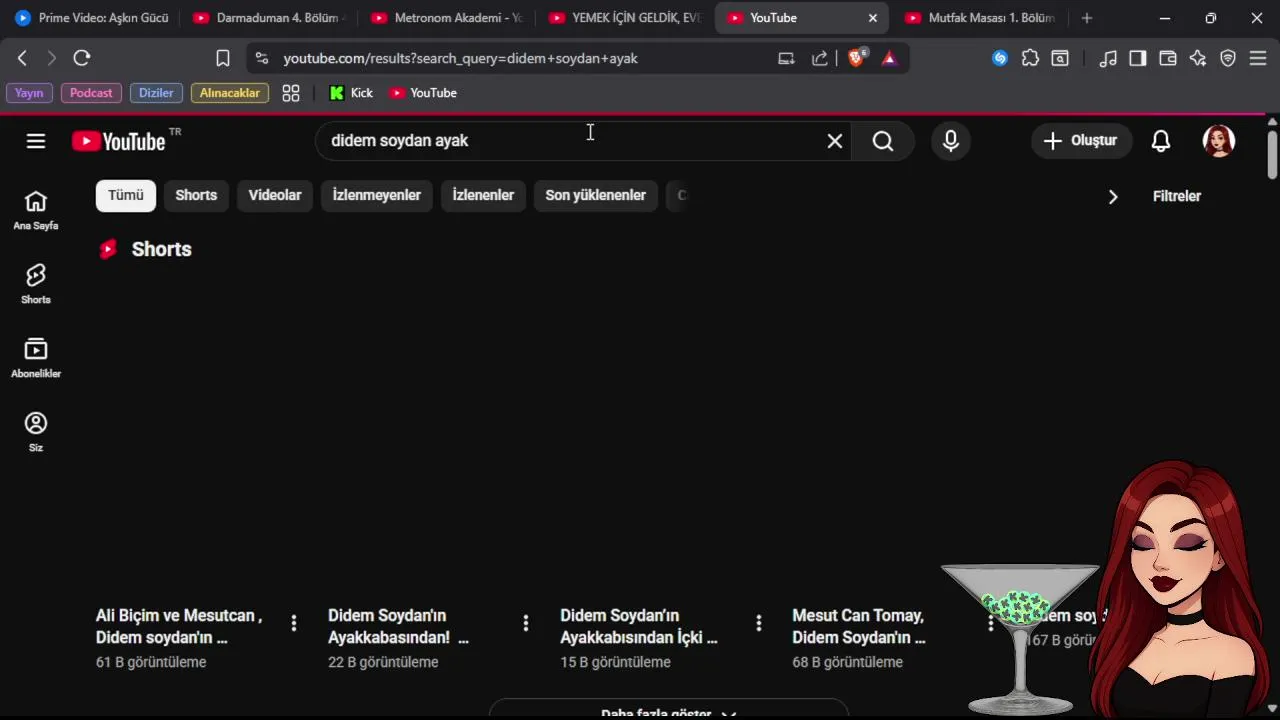Open the Ali Biçim ve Mesutcan short title
1280x720 pixels.
[x=179, y=626]
